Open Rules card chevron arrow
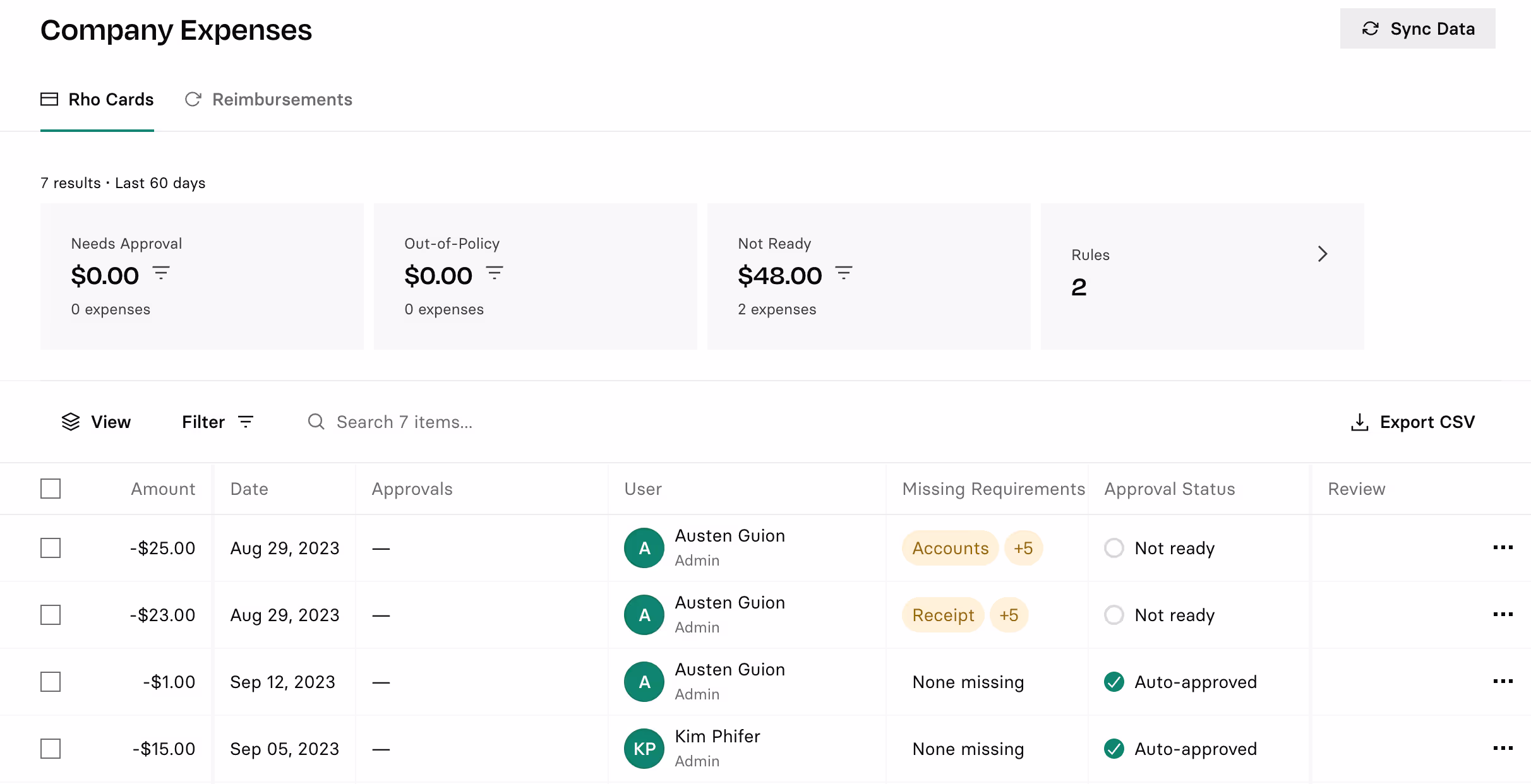The height and width of the screenshot is (784, 1531). point(1323,254)
